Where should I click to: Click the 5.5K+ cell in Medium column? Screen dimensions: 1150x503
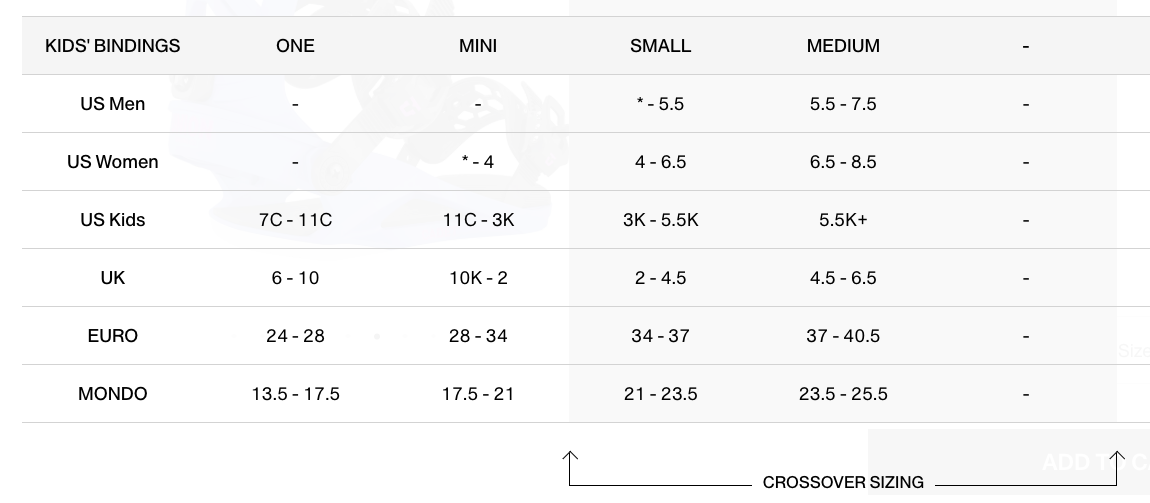coord(843,220)
